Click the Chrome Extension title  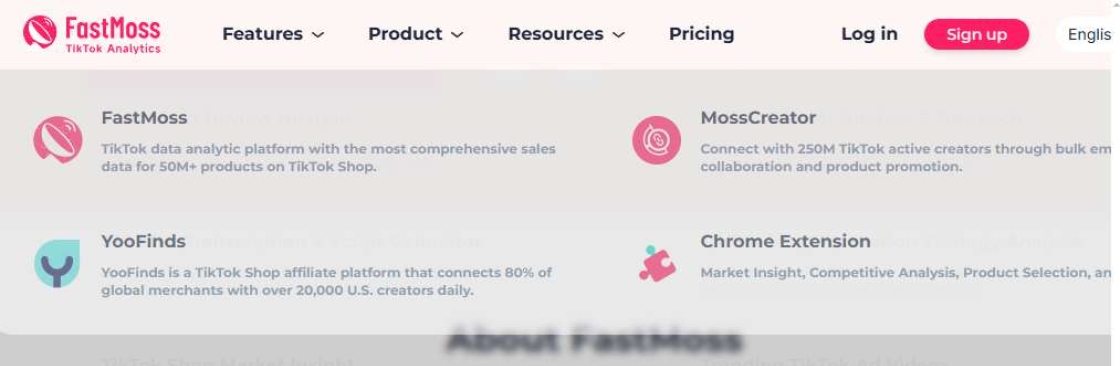785,242
